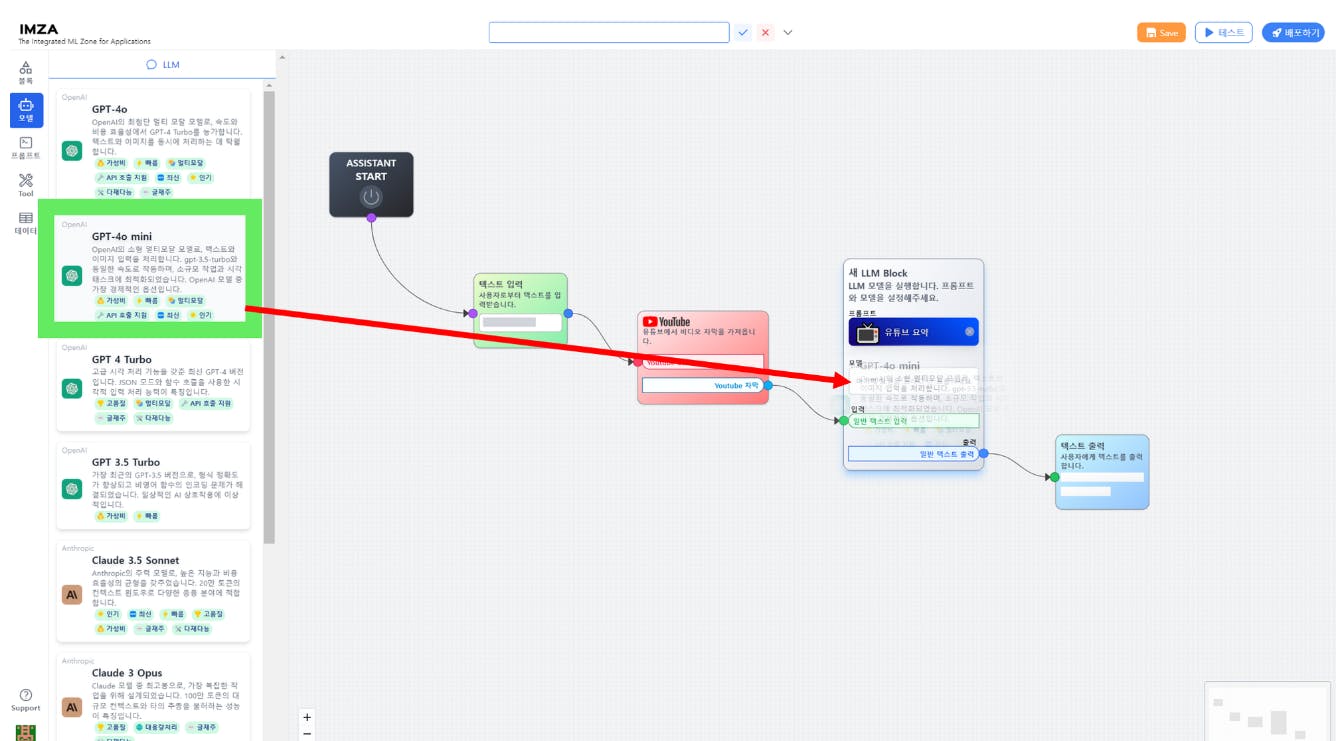This screenshot has width=1336, height=741.
Task: Click the ASSISTANT START node title
Action: click(x=371, y=169)
